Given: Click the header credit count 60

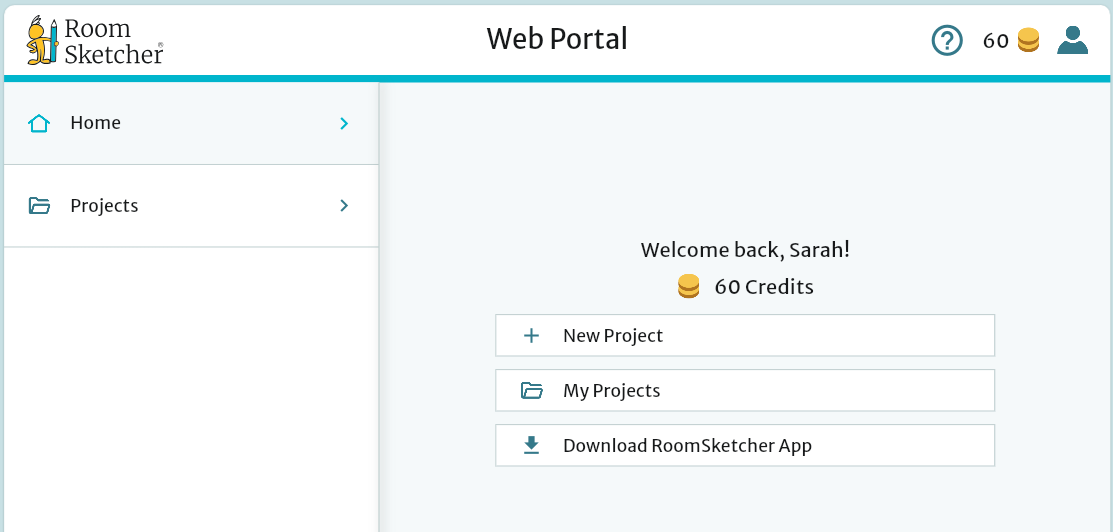Looking at the screenshot, I should (x=996, y=41).
